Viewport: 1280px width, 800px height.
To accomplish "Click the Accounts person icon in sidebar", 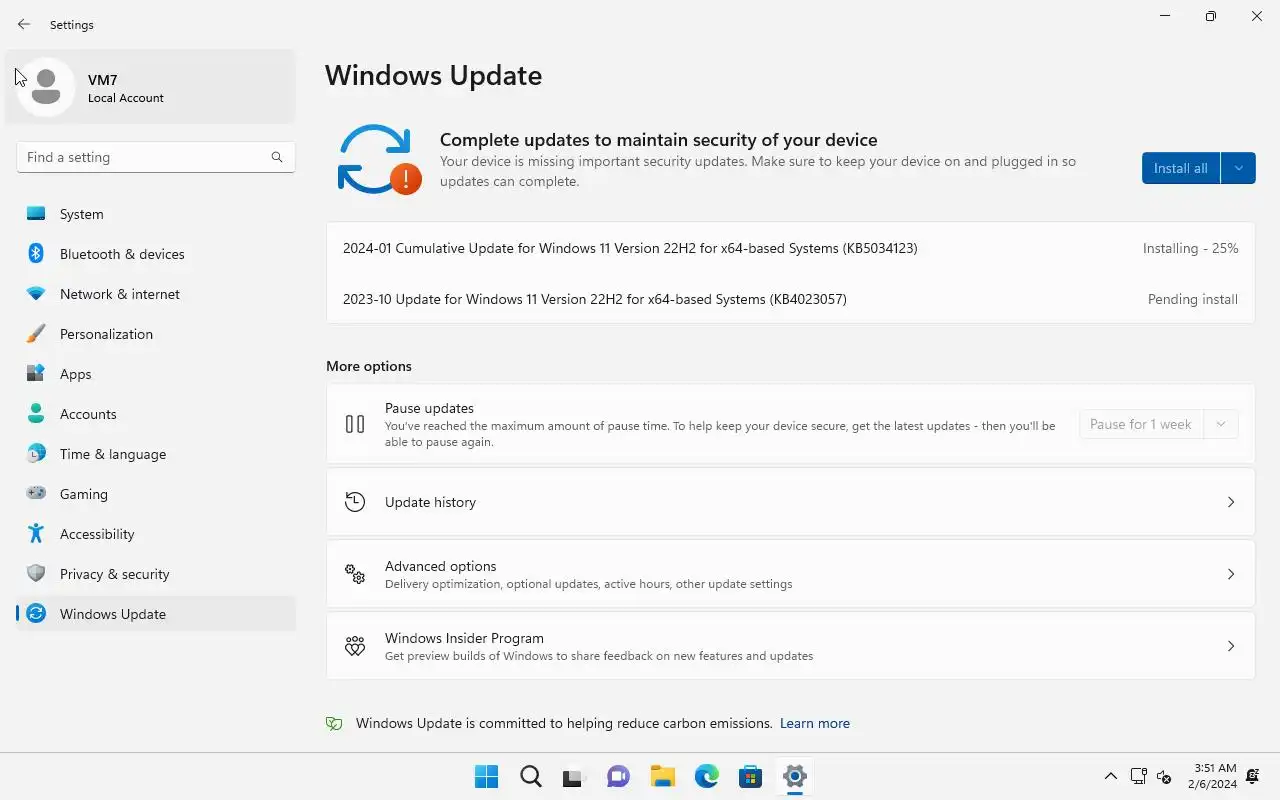I will click(x=36, y=414).
